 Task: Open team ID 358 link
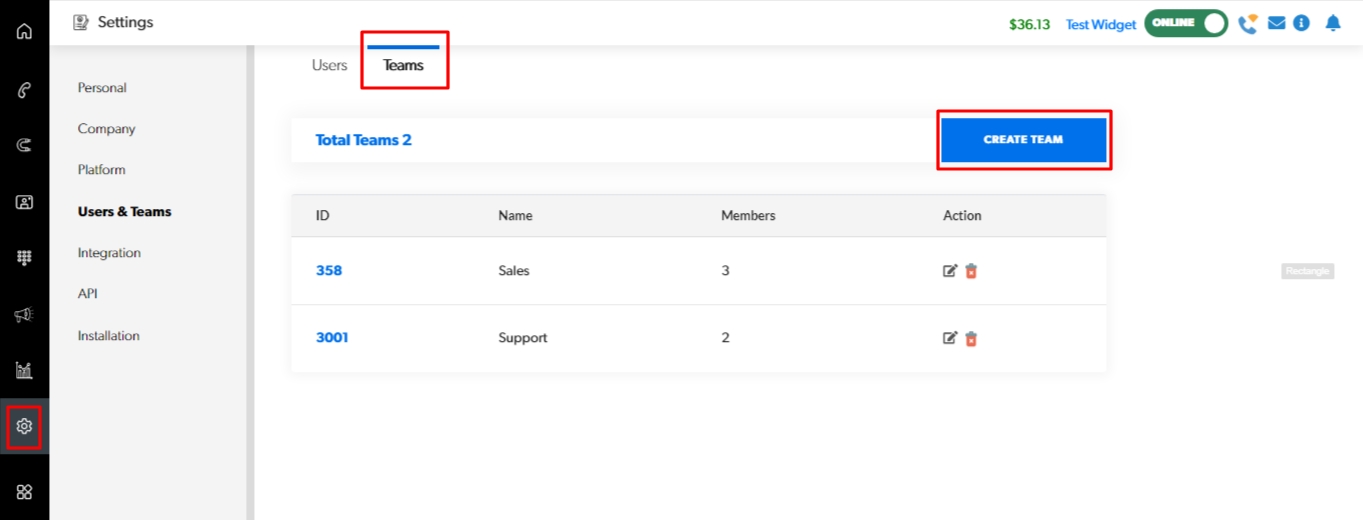(329, 270)
